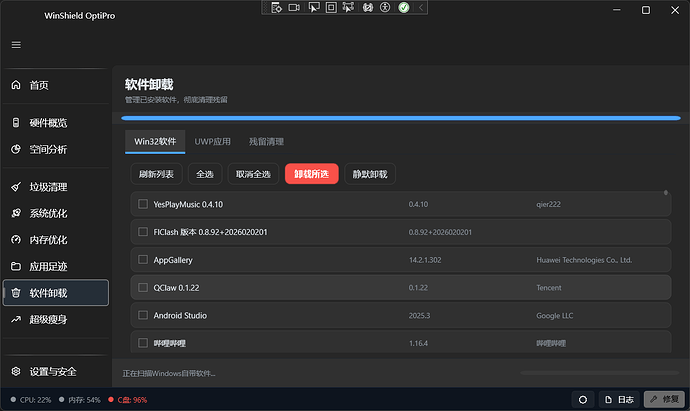This screenshot has width=690, height=411.
Task: Click the YesPlayMusic 0.4.10 name
Action: (188, 204)
